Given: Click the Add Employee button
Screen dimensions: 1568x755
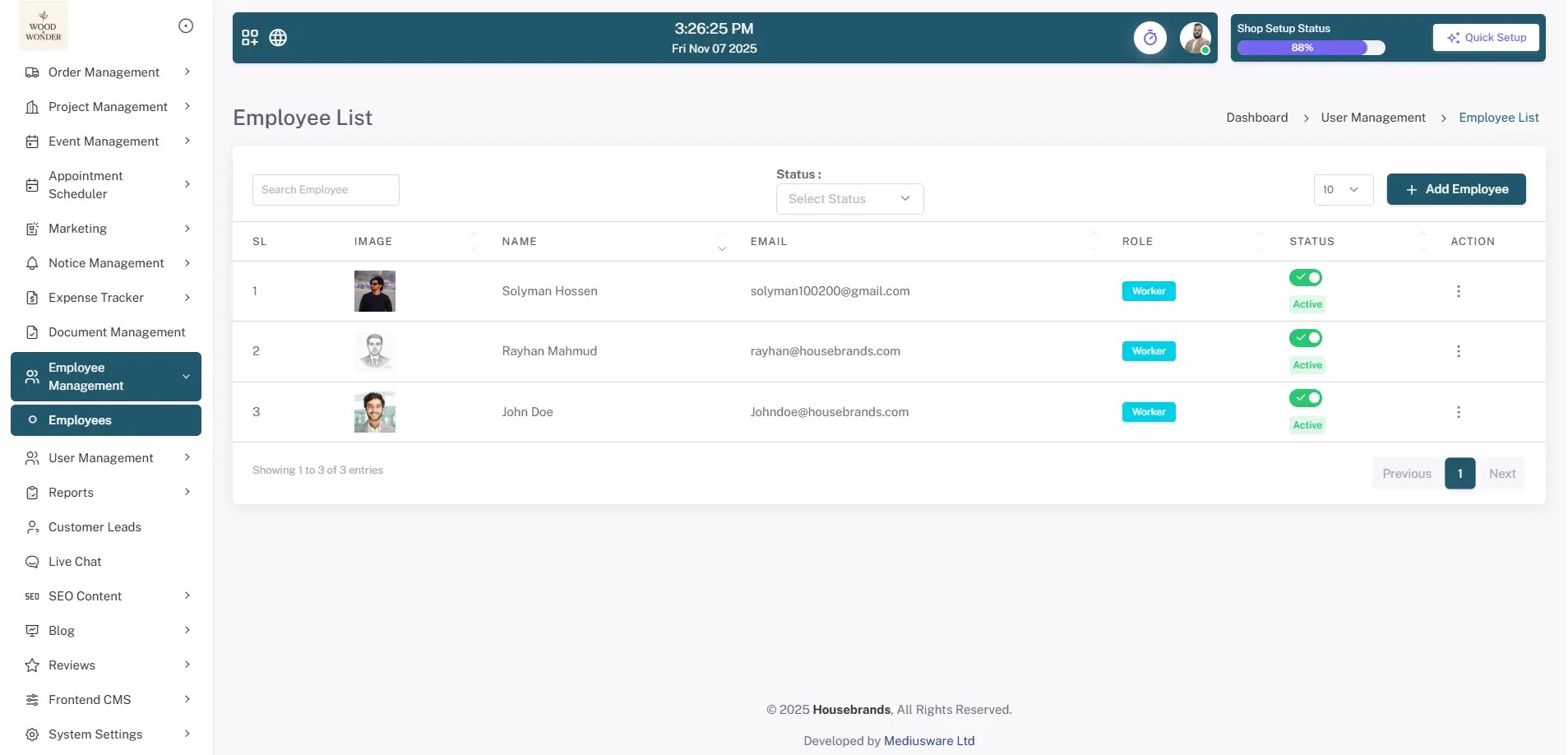Looking at the screenshot, I should 1455,189.
